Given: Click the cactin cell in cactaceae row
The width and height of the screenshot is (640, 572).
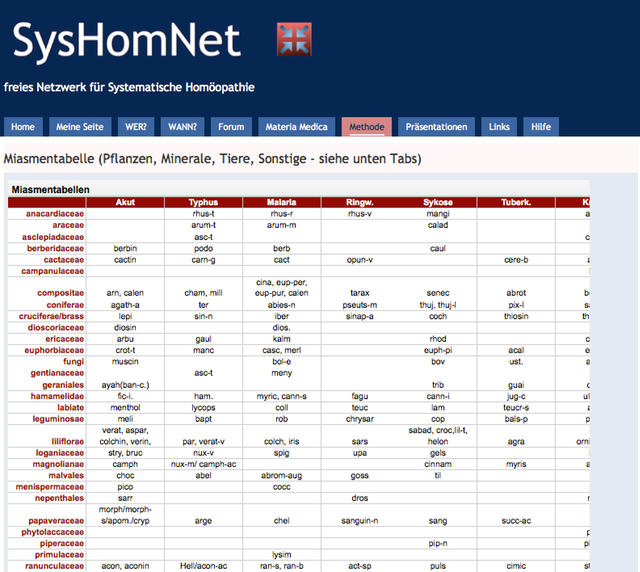Looking at the screenshot, I should 125,260.
